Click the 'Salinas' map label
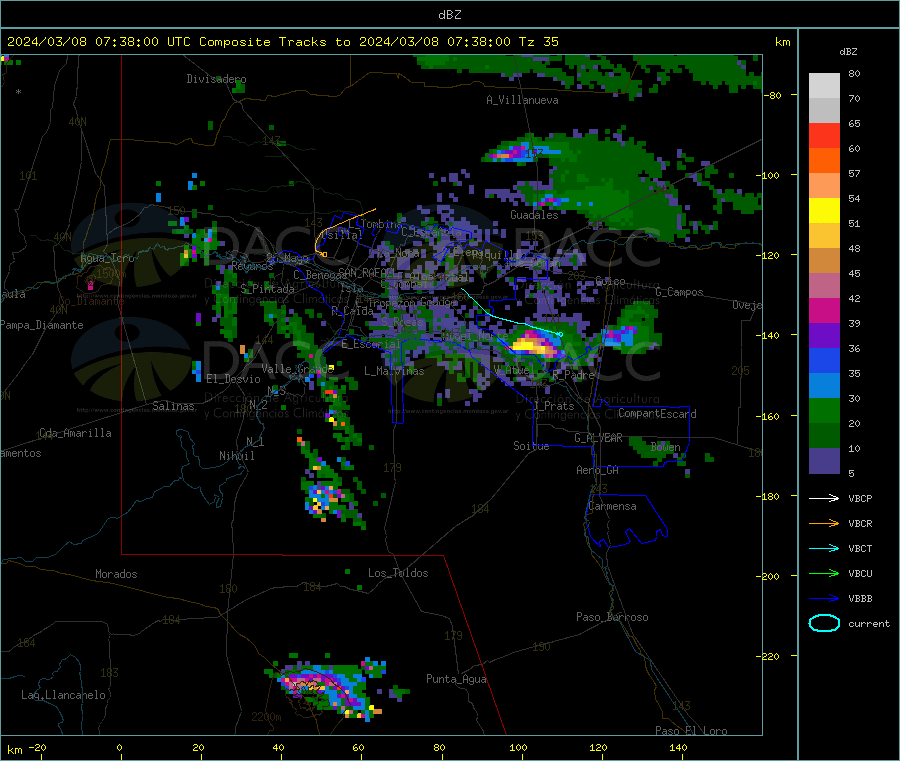Image resolution: width=900 pixels, height=761 pixels. 173,406
